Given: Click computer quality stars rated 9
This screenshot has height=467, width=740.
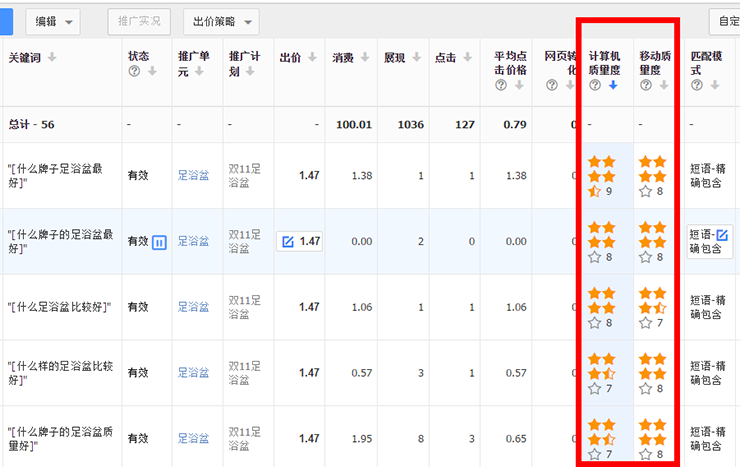Looking at the screenshot, I should [602, 176].
